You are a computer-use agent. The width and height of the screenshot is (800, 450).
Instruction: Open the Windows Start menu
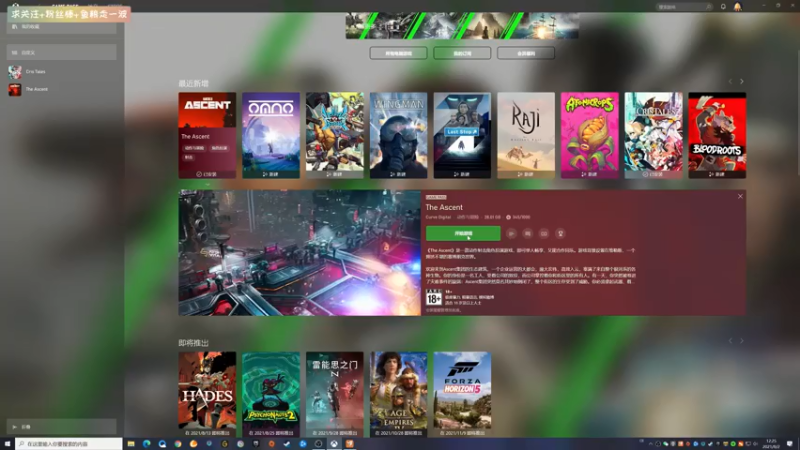[7, 444]
